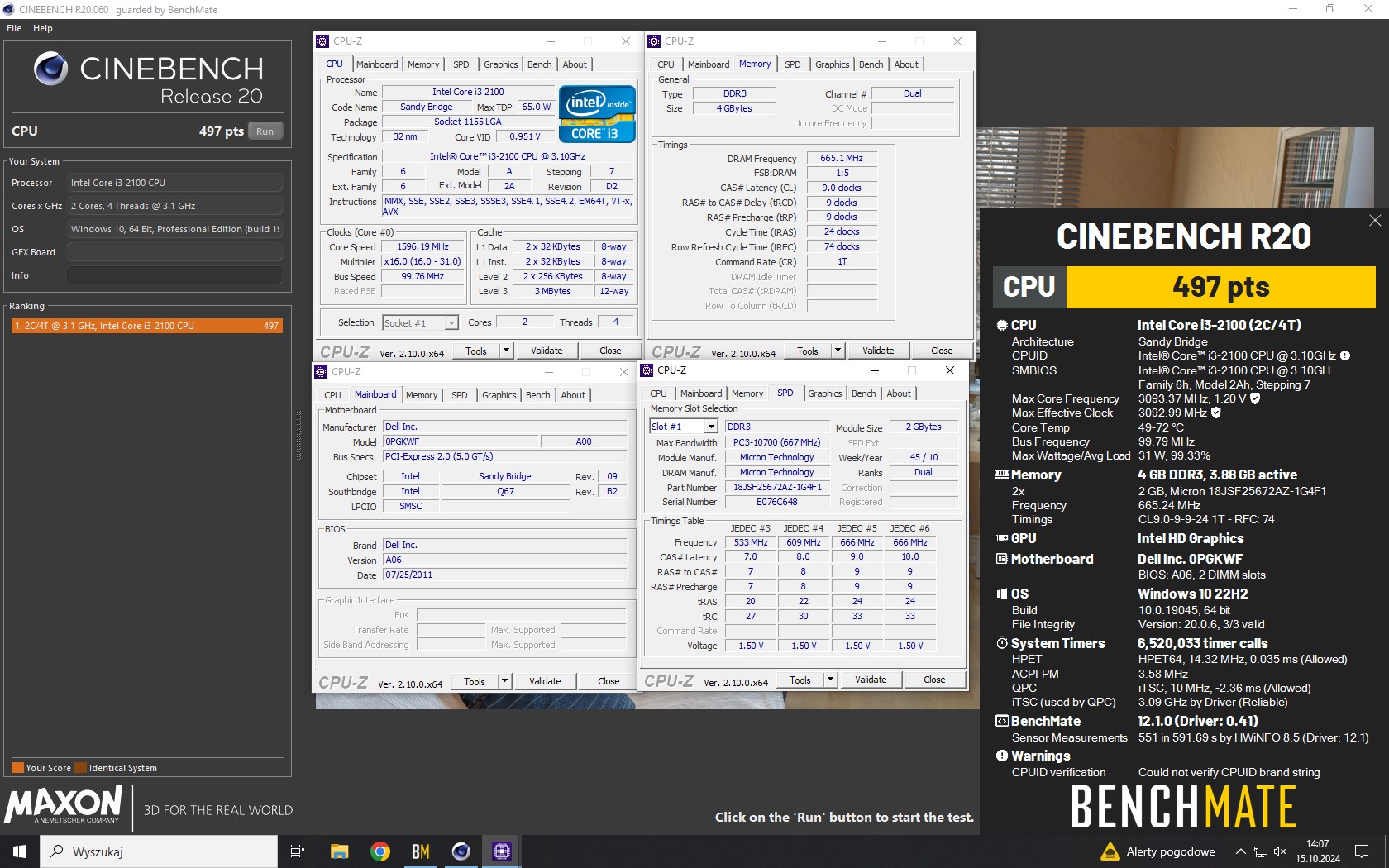Click the volume muted tray icon
Viewport: 1389px width, 868px height.
coord(1280,851)
